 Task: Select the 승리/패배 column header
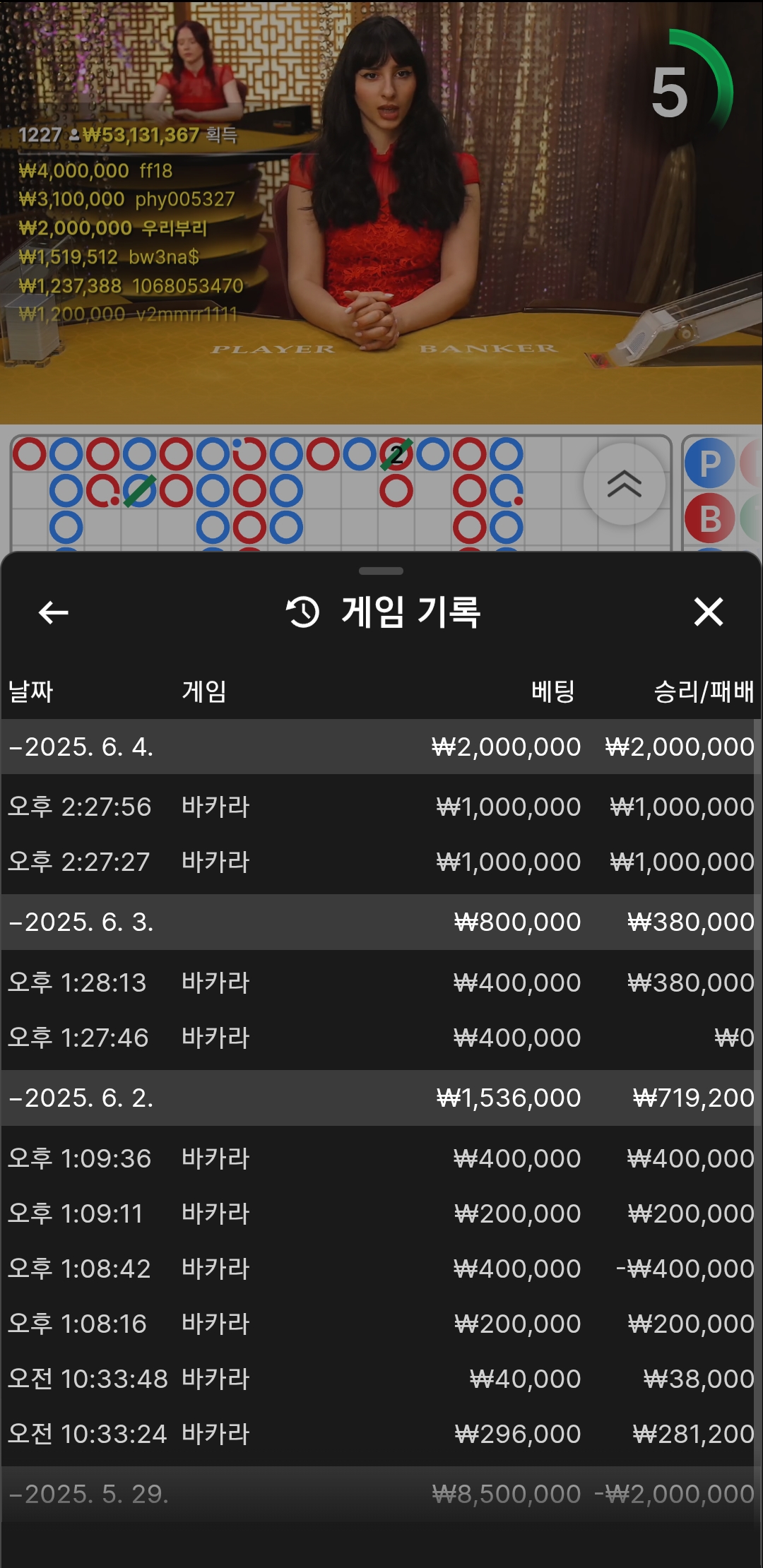tap(704, 691)
